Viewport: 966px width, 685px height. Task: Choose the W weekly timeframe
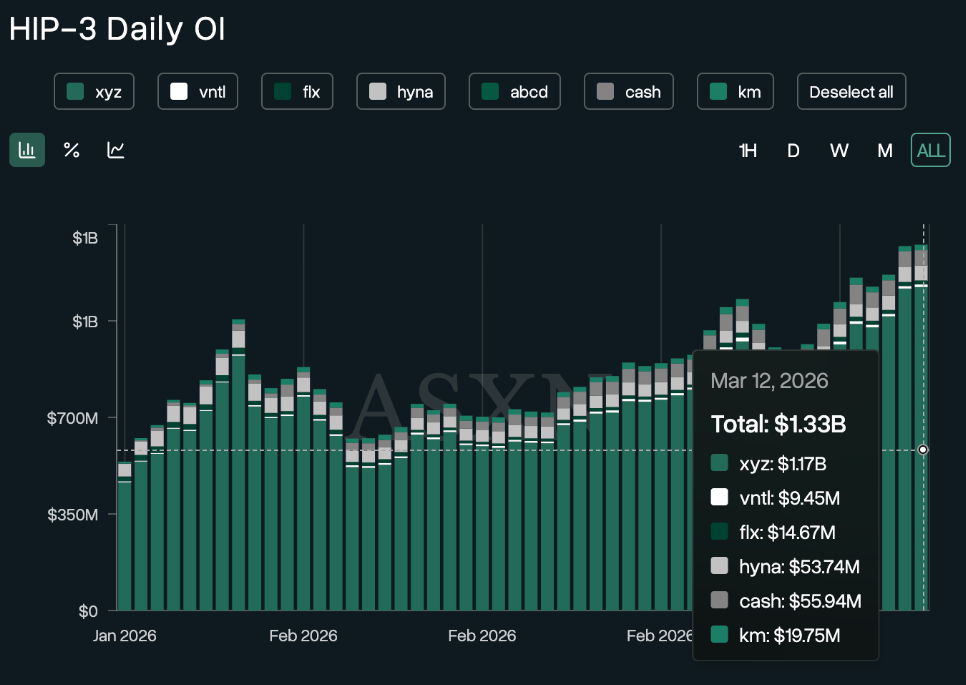pos(839,151)
